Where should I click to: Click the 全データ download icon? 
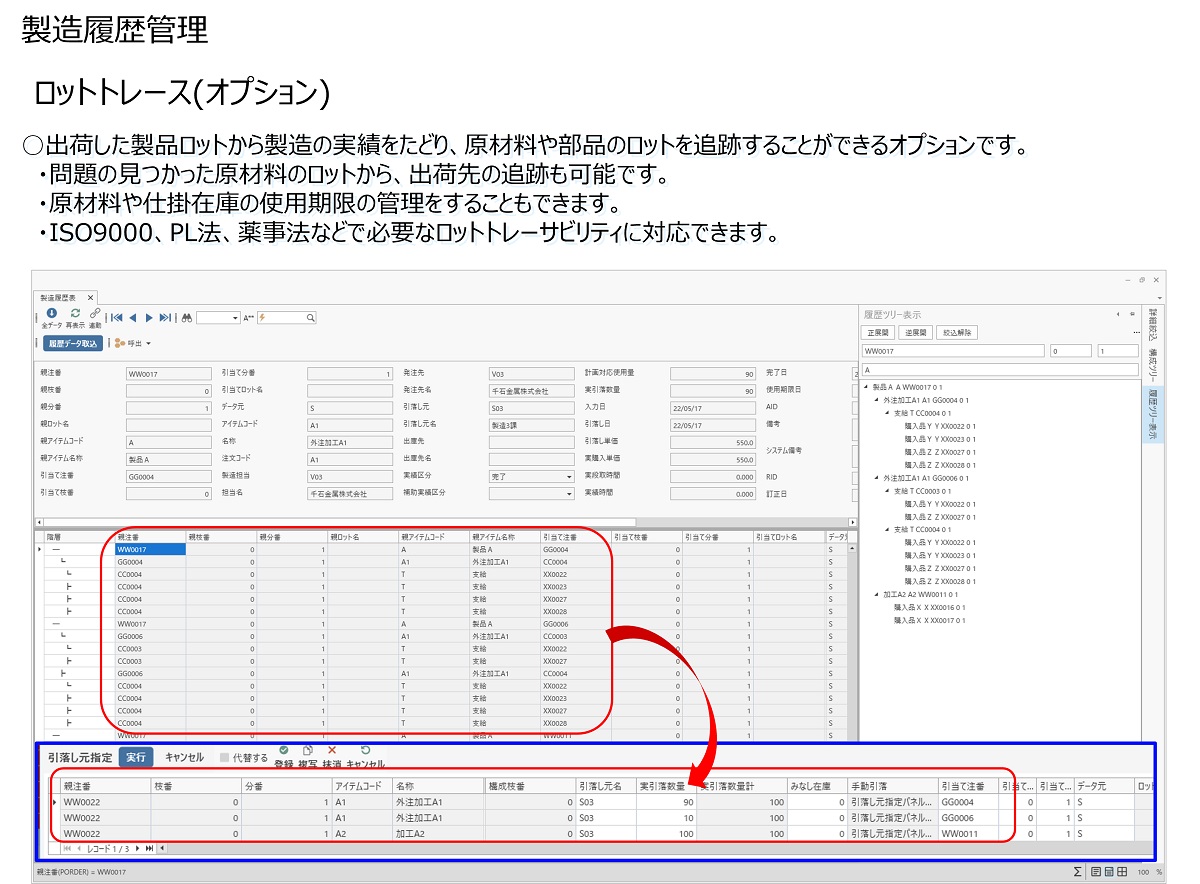coord(52,313)
